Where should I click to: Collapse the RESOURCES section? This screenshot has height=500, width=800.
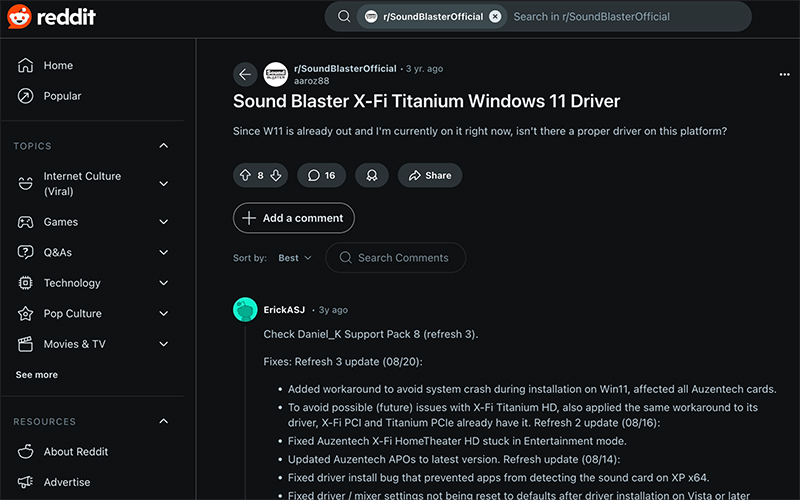[x=163, y=421]
